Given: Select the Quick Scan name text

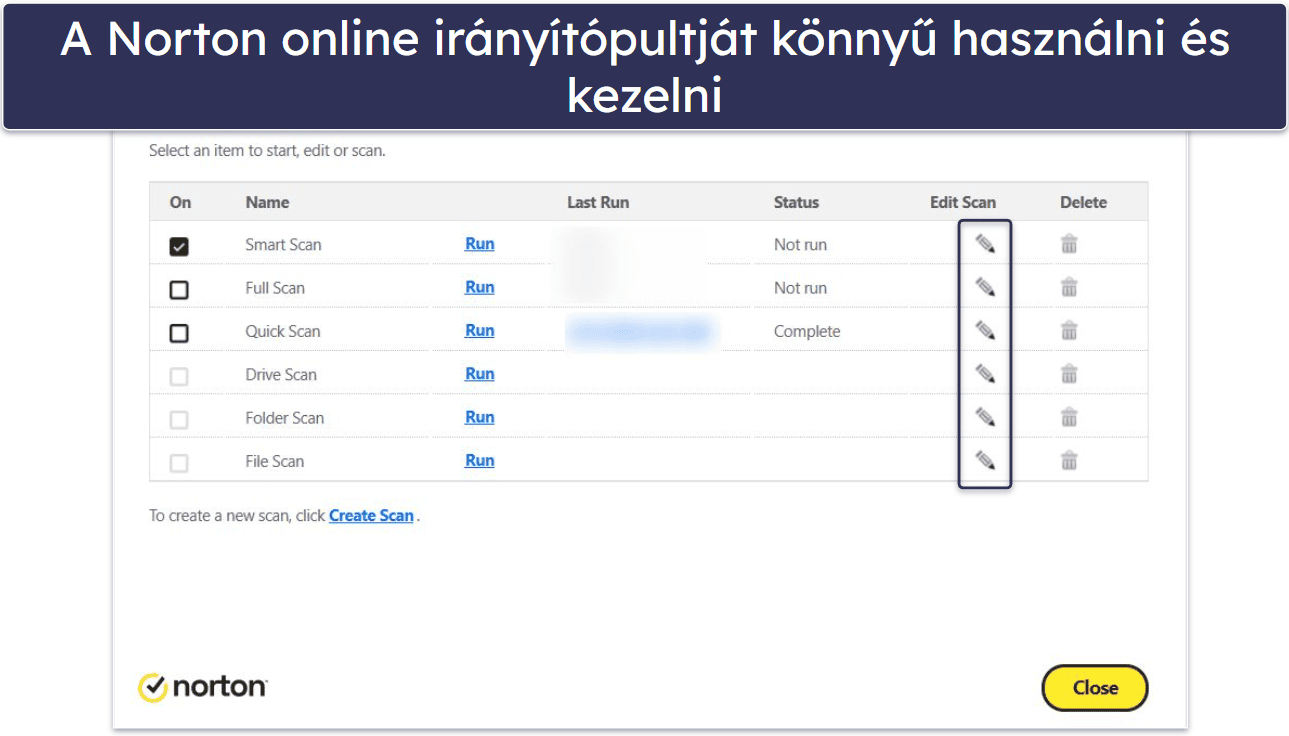Looking at the screenshot, I should [x=283, y=331].
